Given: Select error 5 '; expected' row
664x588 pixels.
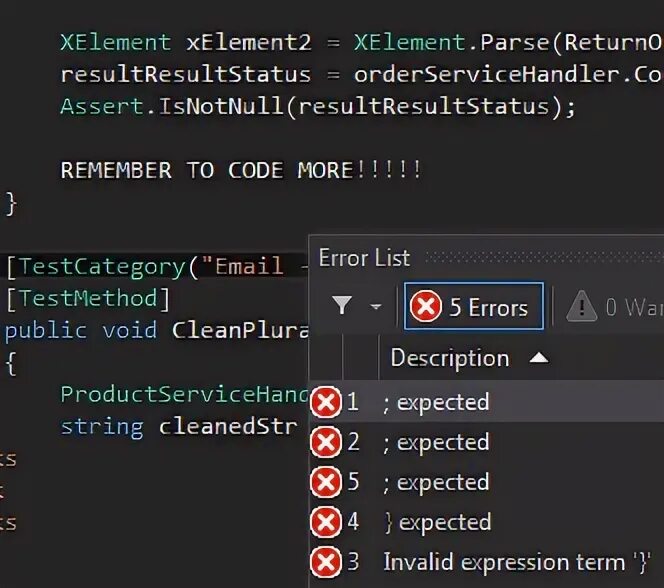Looking at the screenshot, I should tap(487, 482).
